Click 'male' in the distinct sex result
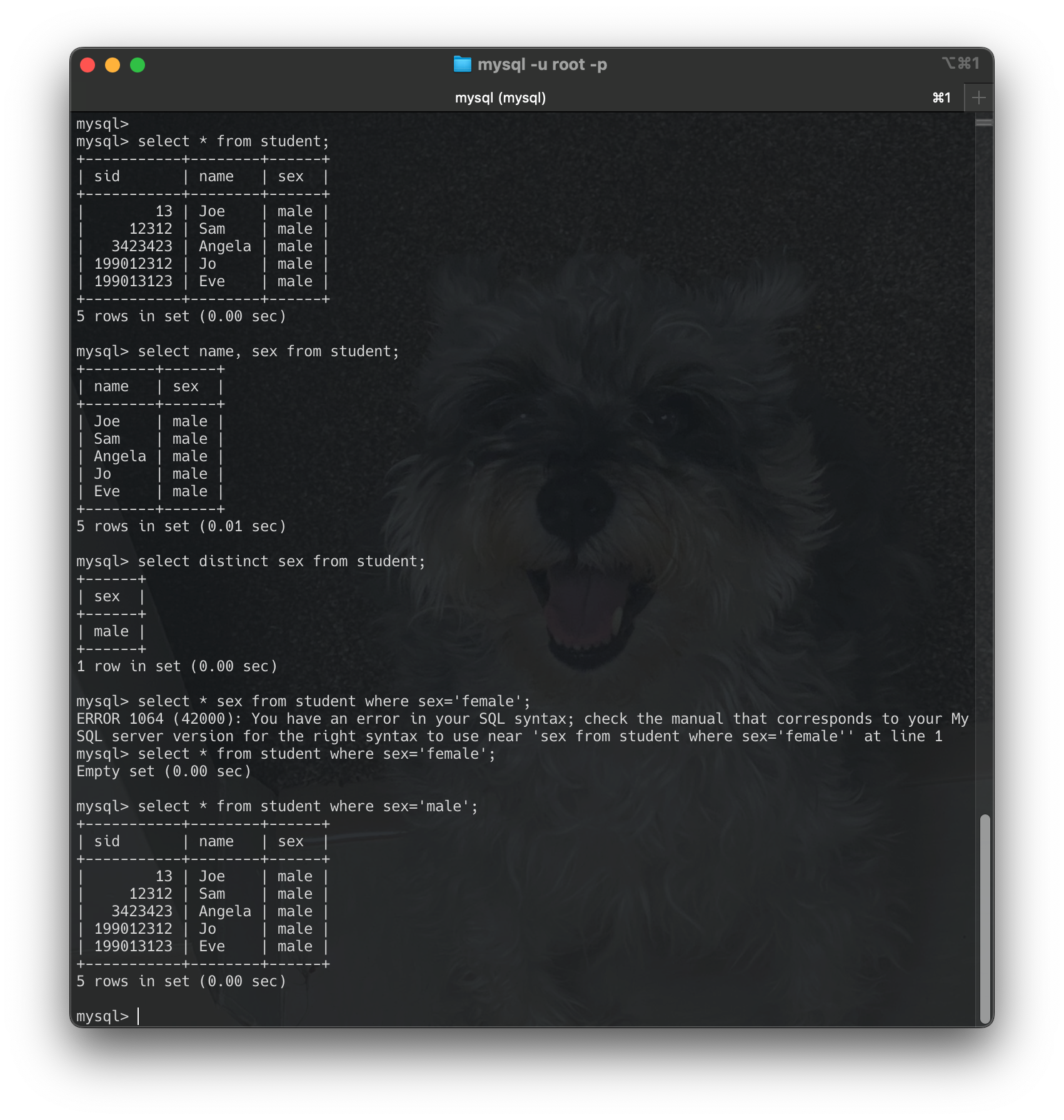Screen dimensions: 1064x1120 coord(111,631)
